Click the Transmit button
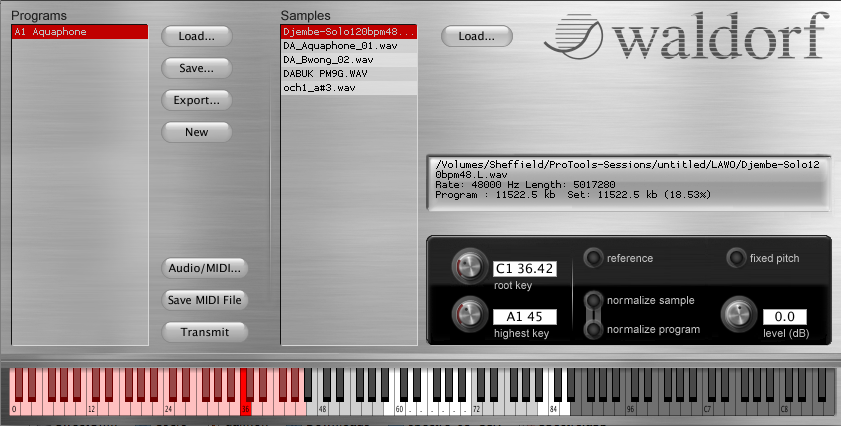 (205, 332)
